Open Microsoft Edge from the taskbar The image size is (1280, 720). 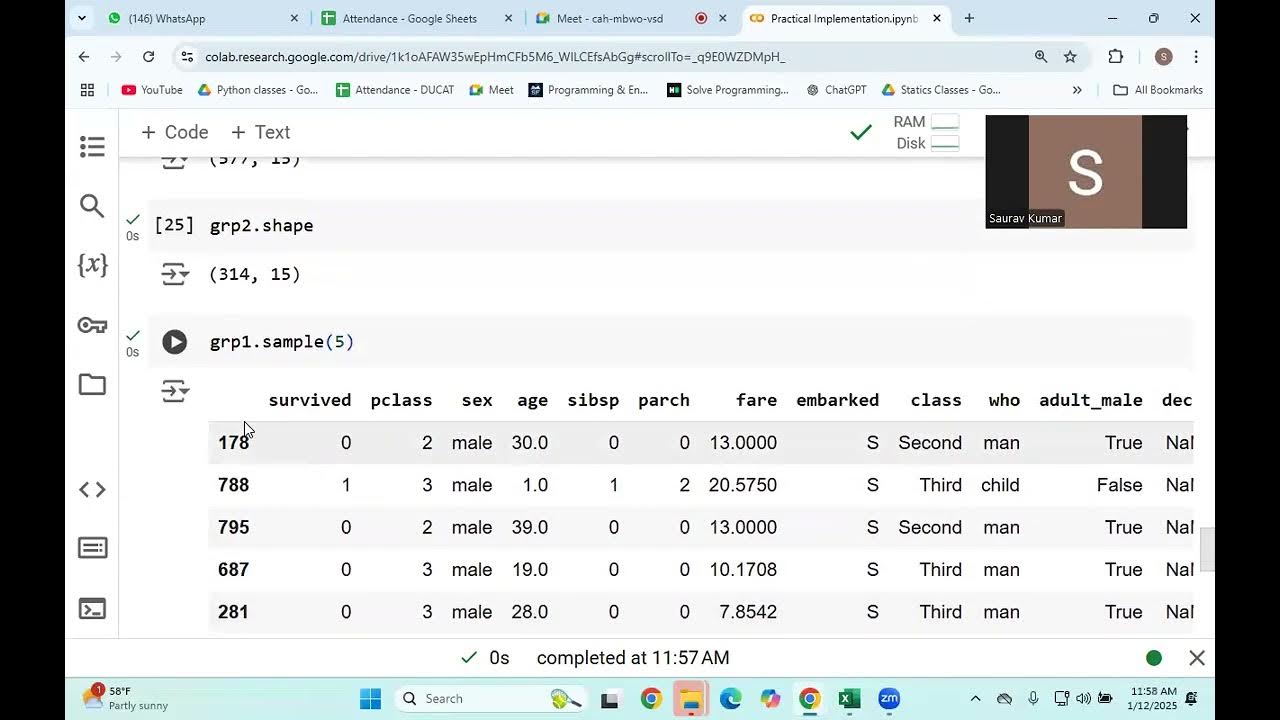click(730, 699)
